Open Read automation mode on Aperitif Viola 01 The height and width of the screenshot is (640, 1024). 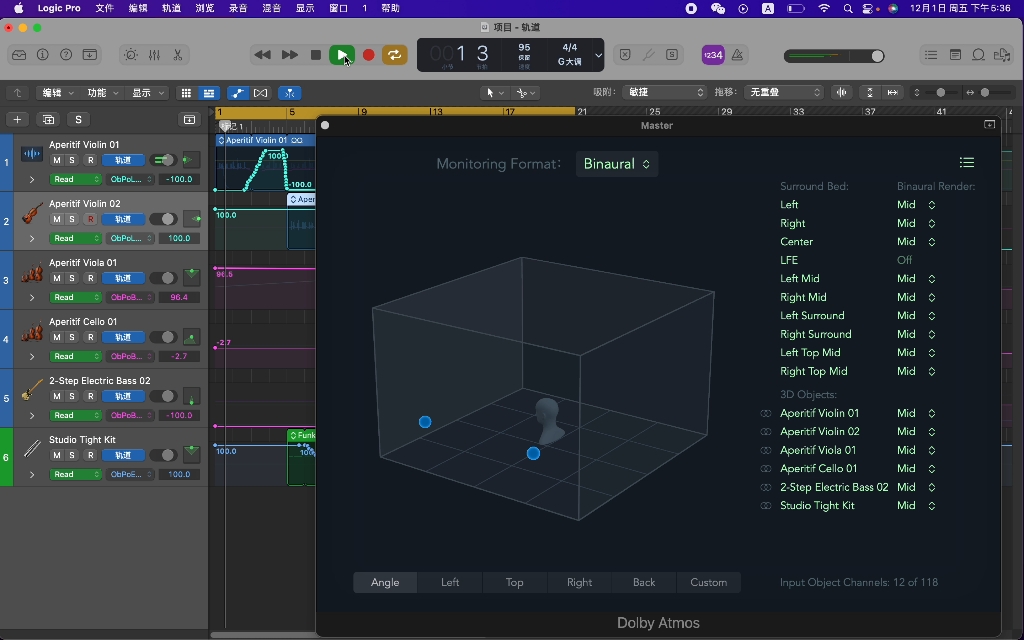click(76, 297)
